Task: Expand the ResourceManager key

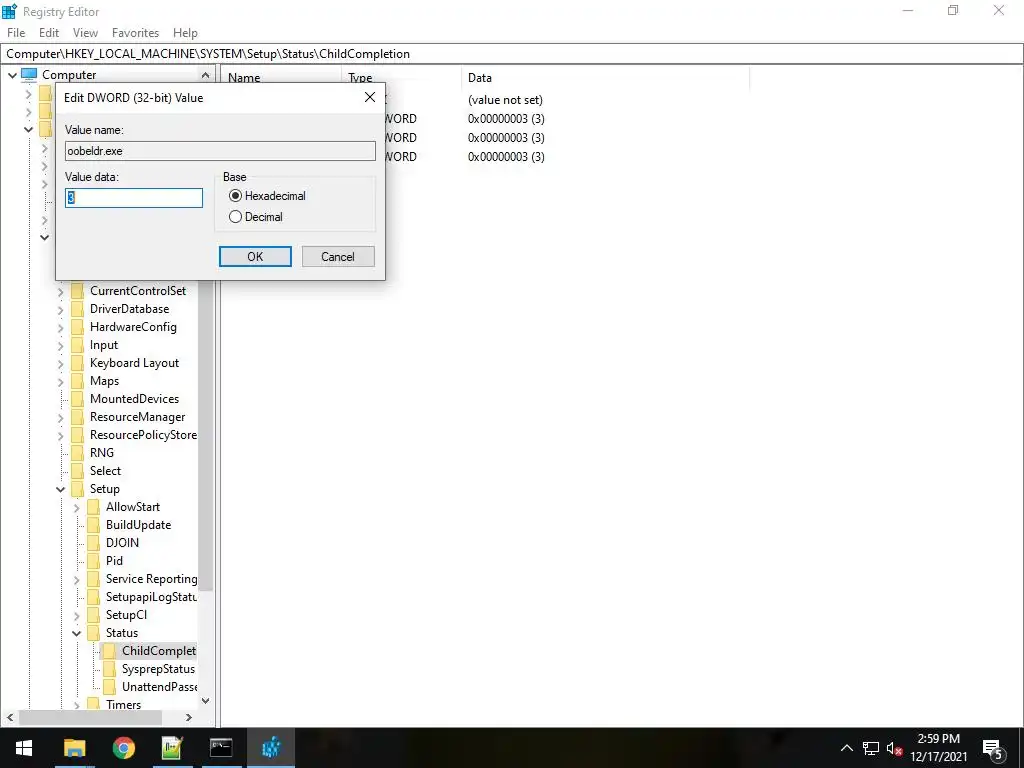Action: click(61, 417)
